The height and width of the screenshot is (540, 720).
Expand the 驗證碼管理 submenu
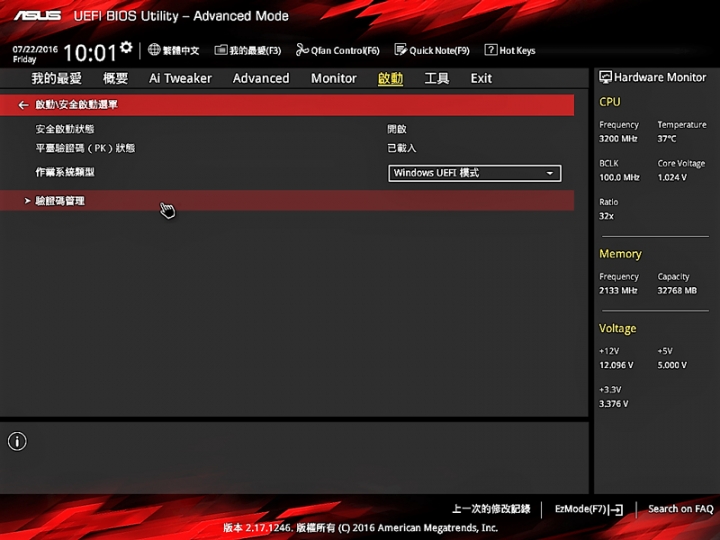click(x=287, y=201)
